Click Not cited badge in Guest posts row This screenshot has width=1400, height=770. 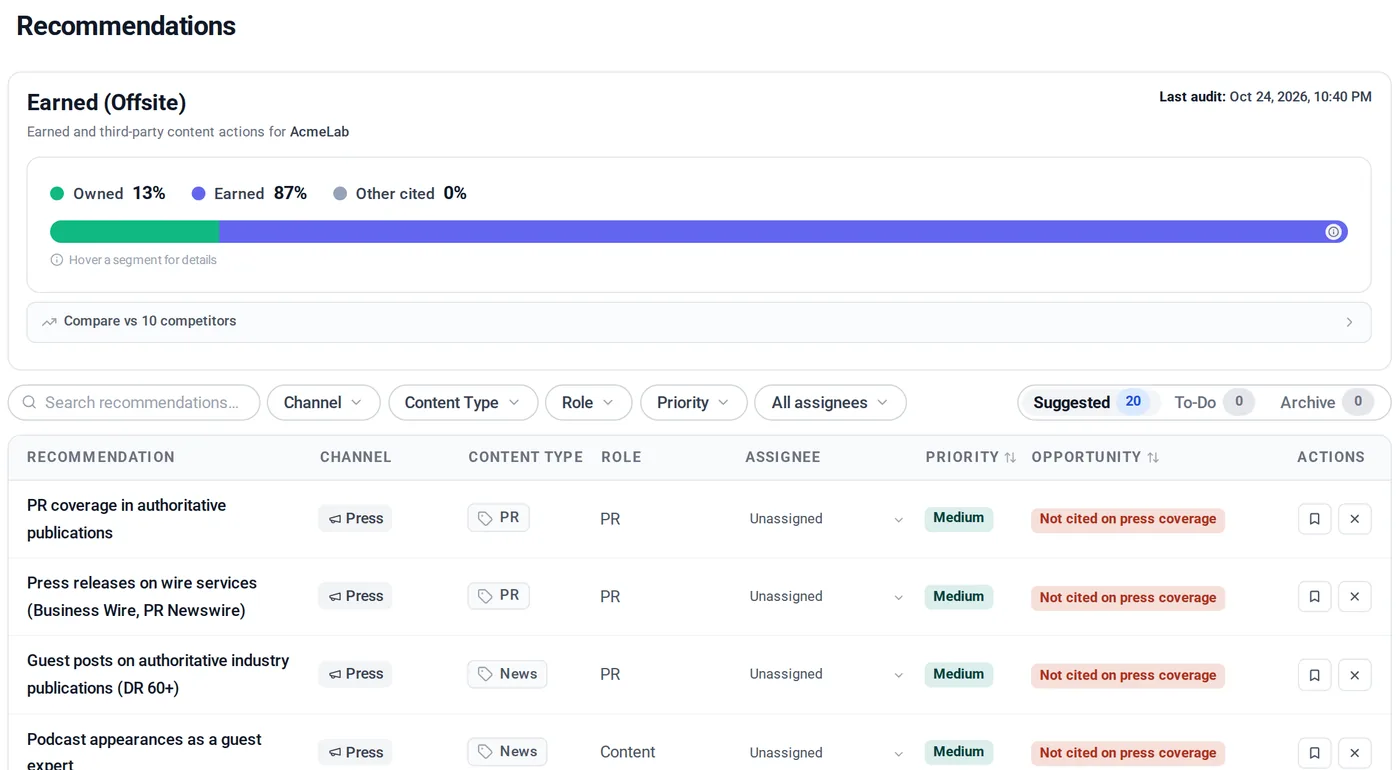click(x=1128, y=675)
